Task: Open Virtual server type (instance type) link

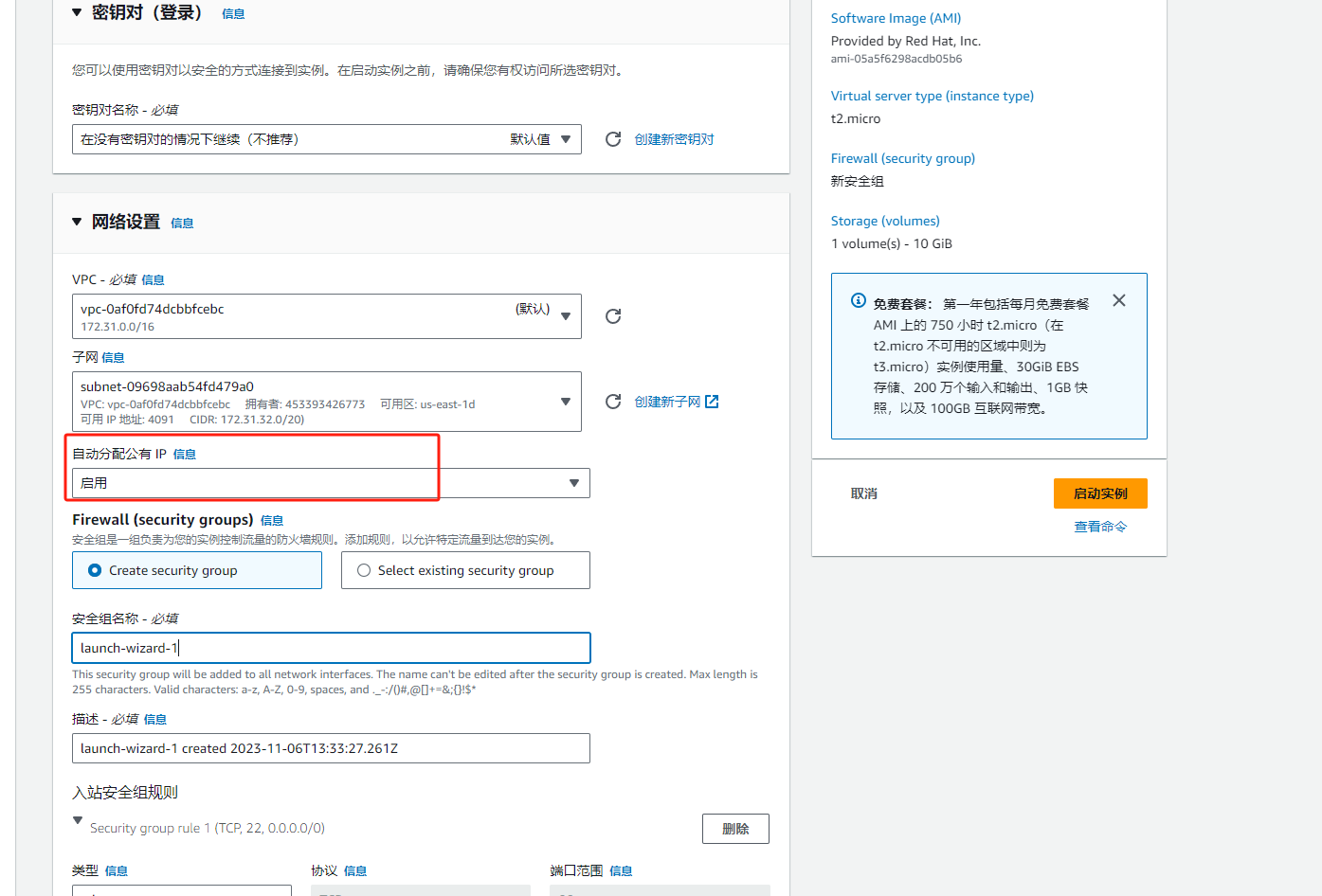Action: (x=933, y=96)
